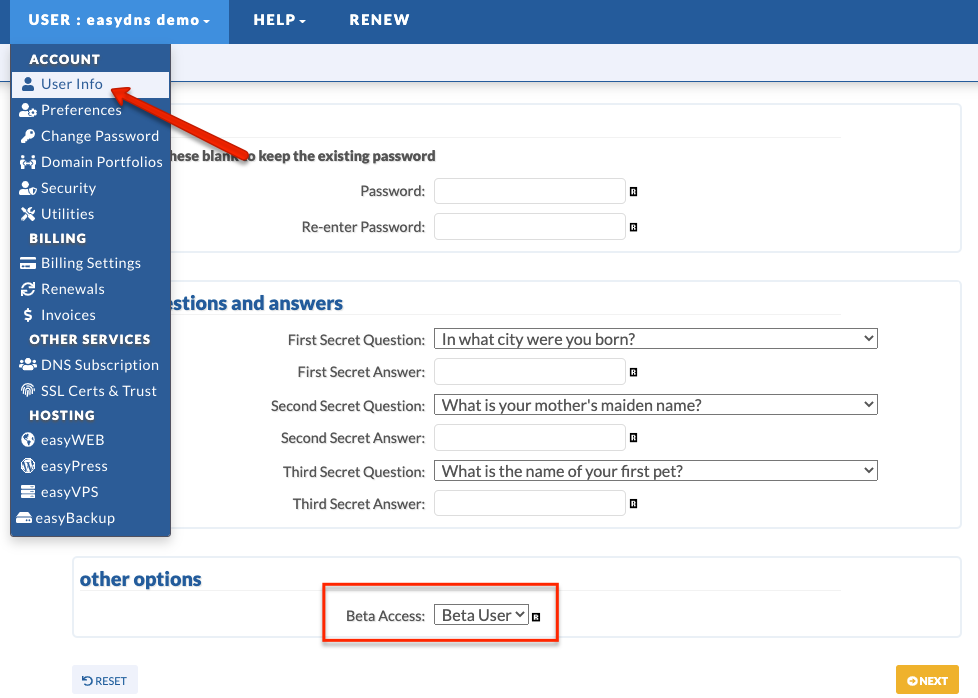
Task: Click the Billing Settings credit card icon
Action: pyautogui.click(x=27, y=263)
